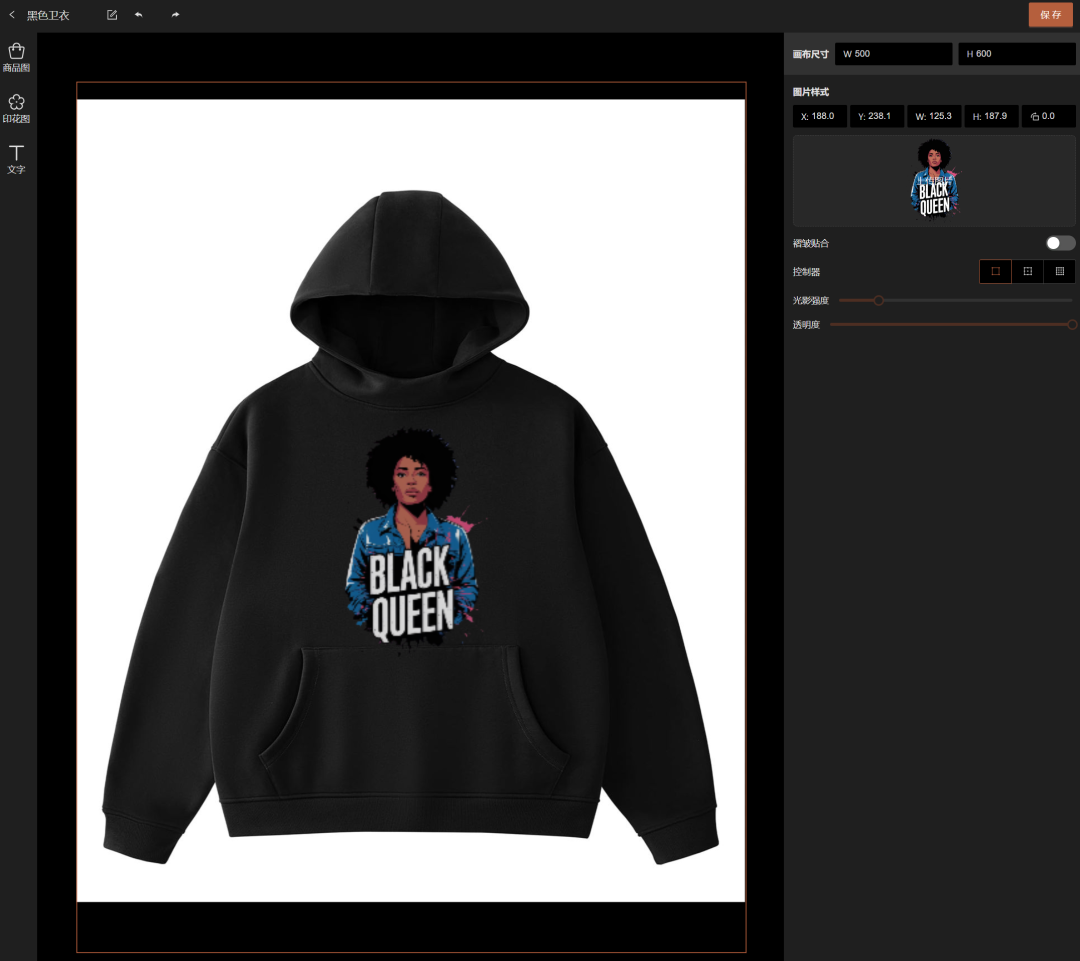Go back using the left arrow
Image resolution: width=1080 pixels, height=961 pixels.
12,14
